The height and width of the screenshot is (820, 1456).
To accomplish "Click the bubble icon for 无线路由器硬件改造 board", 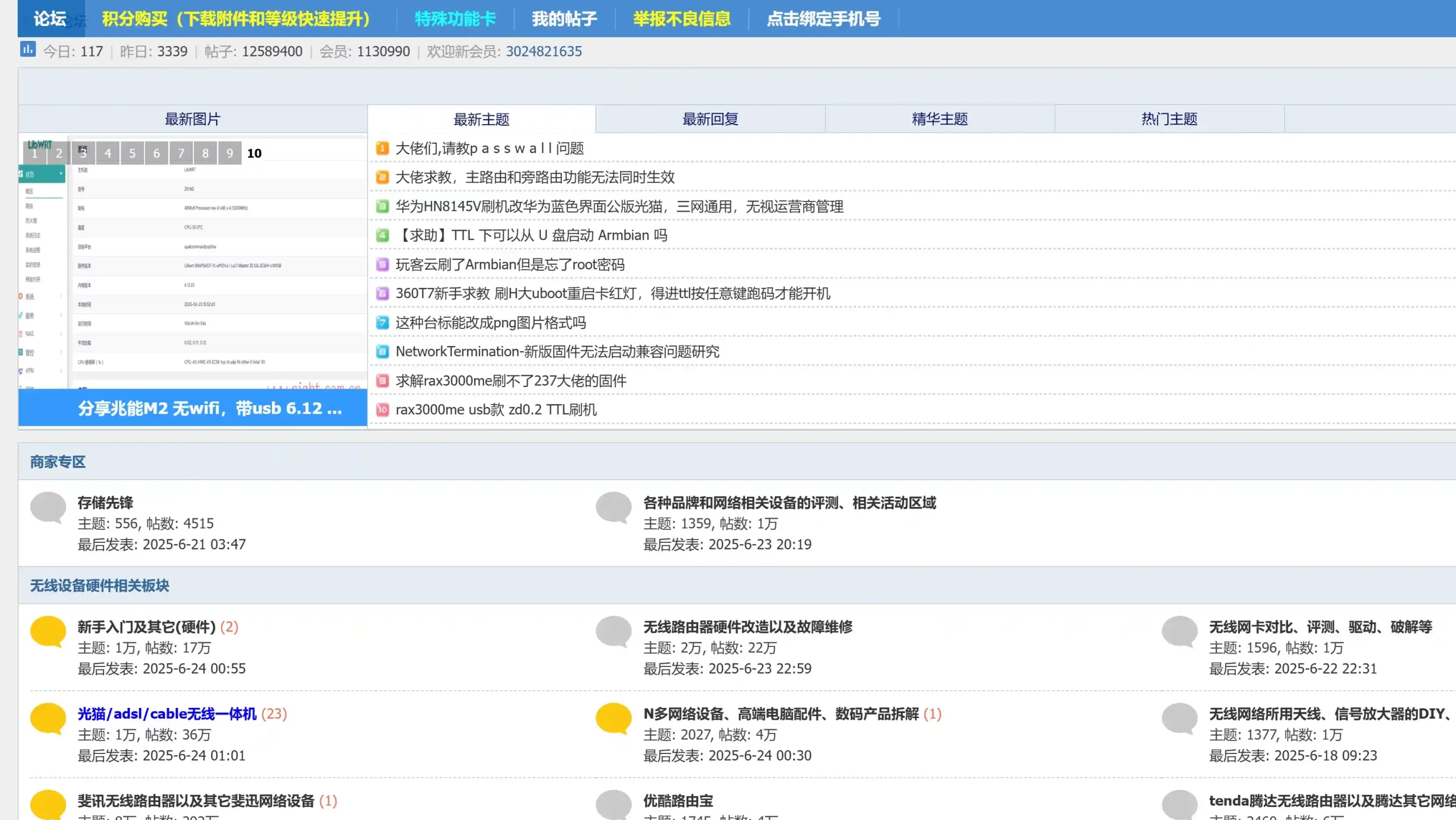I will [x=614, y=631].
